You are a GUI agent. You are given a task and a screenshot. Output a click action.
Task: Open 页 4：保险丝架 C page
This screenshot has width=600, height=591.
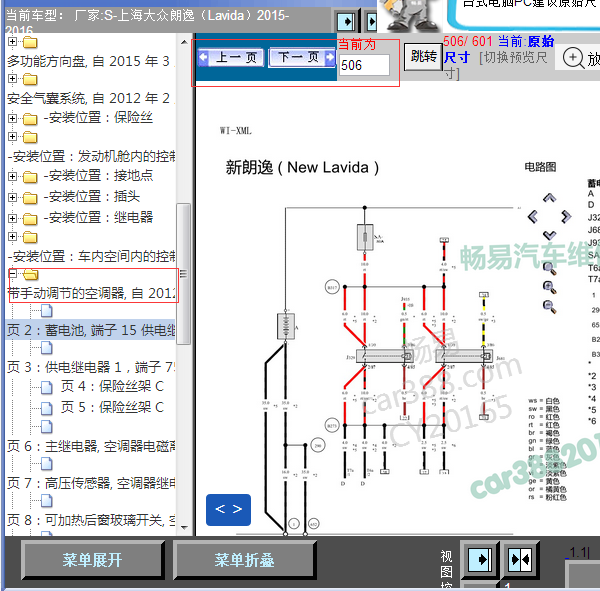(112, 387)
